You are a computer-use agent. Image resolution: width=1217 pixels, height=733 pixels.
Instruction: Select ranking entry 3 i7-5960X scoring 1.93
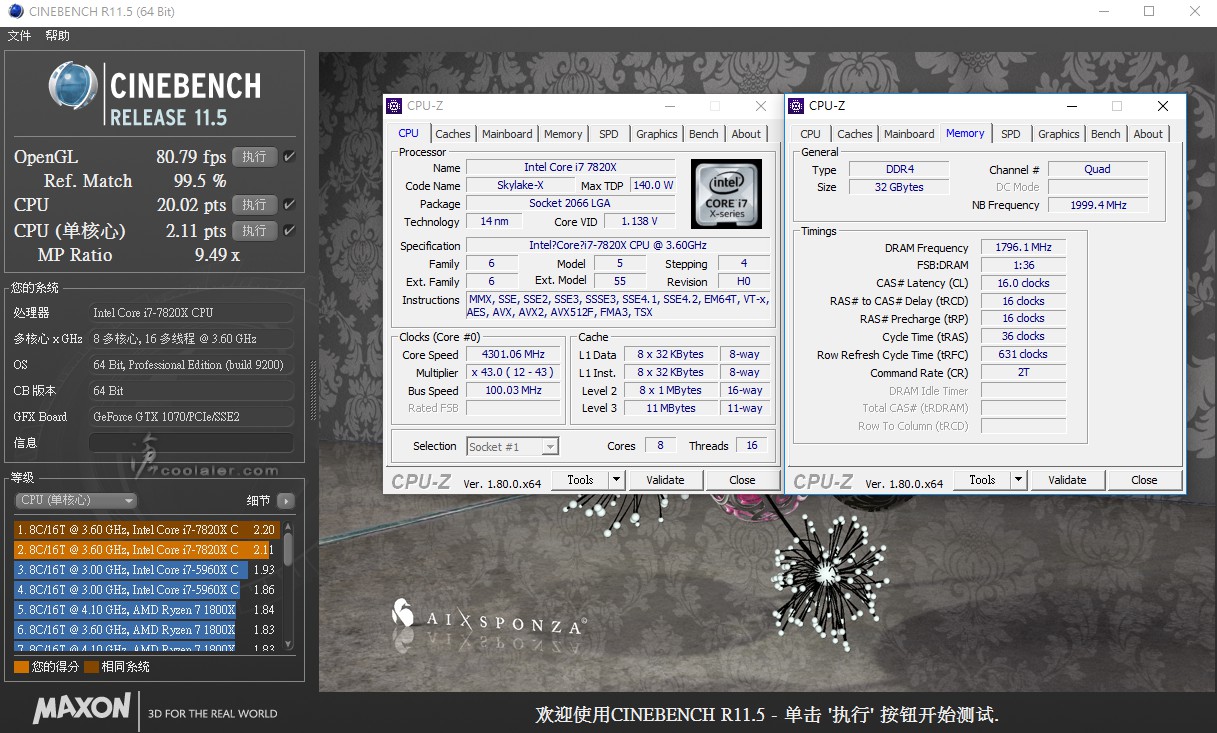147,570
